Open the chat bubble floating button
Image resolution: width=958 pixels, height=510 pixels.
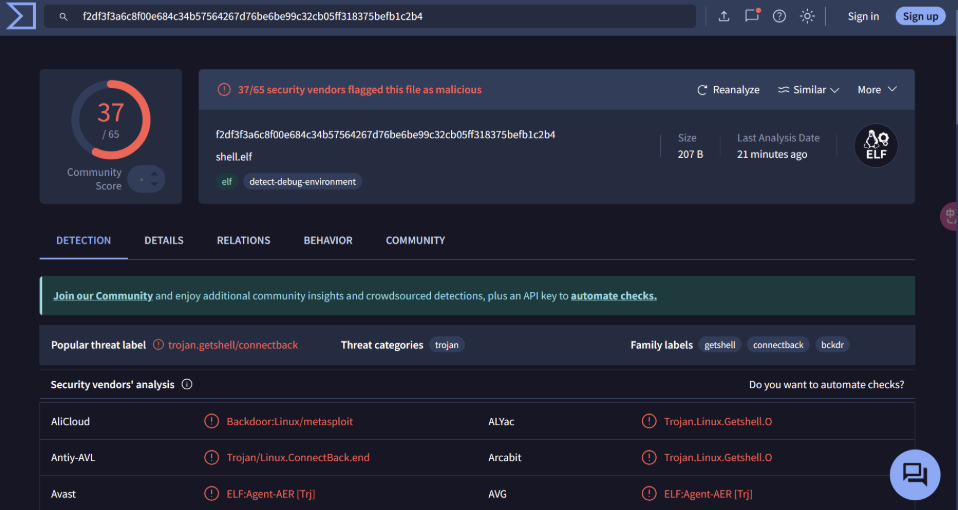click(x=915, y=475)
